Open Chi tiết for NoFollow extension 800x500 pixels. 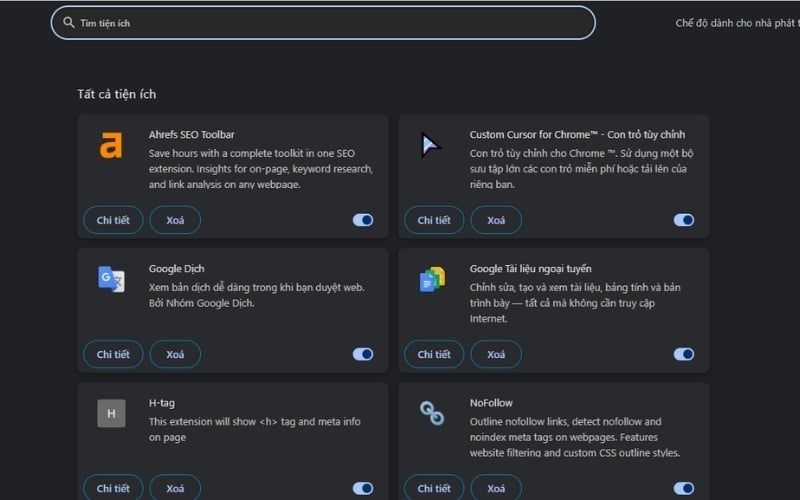tap(434, 488)
